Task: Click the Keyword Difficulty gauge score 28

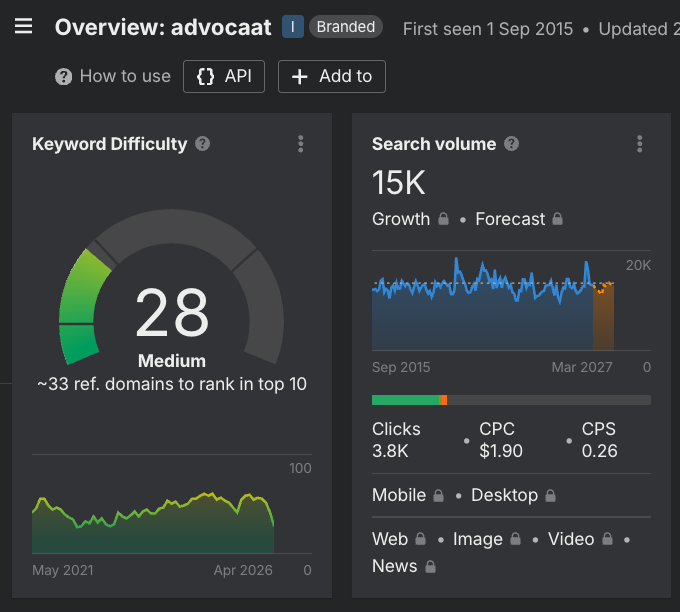Action: [172, 313]
